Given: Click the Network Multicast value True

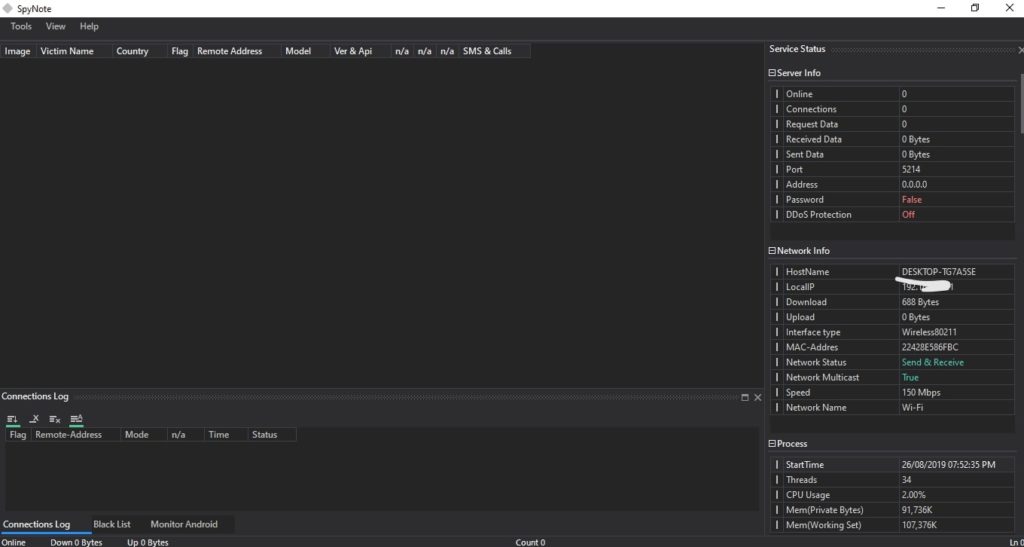Looking at the screenshot, I should [910, 377].
